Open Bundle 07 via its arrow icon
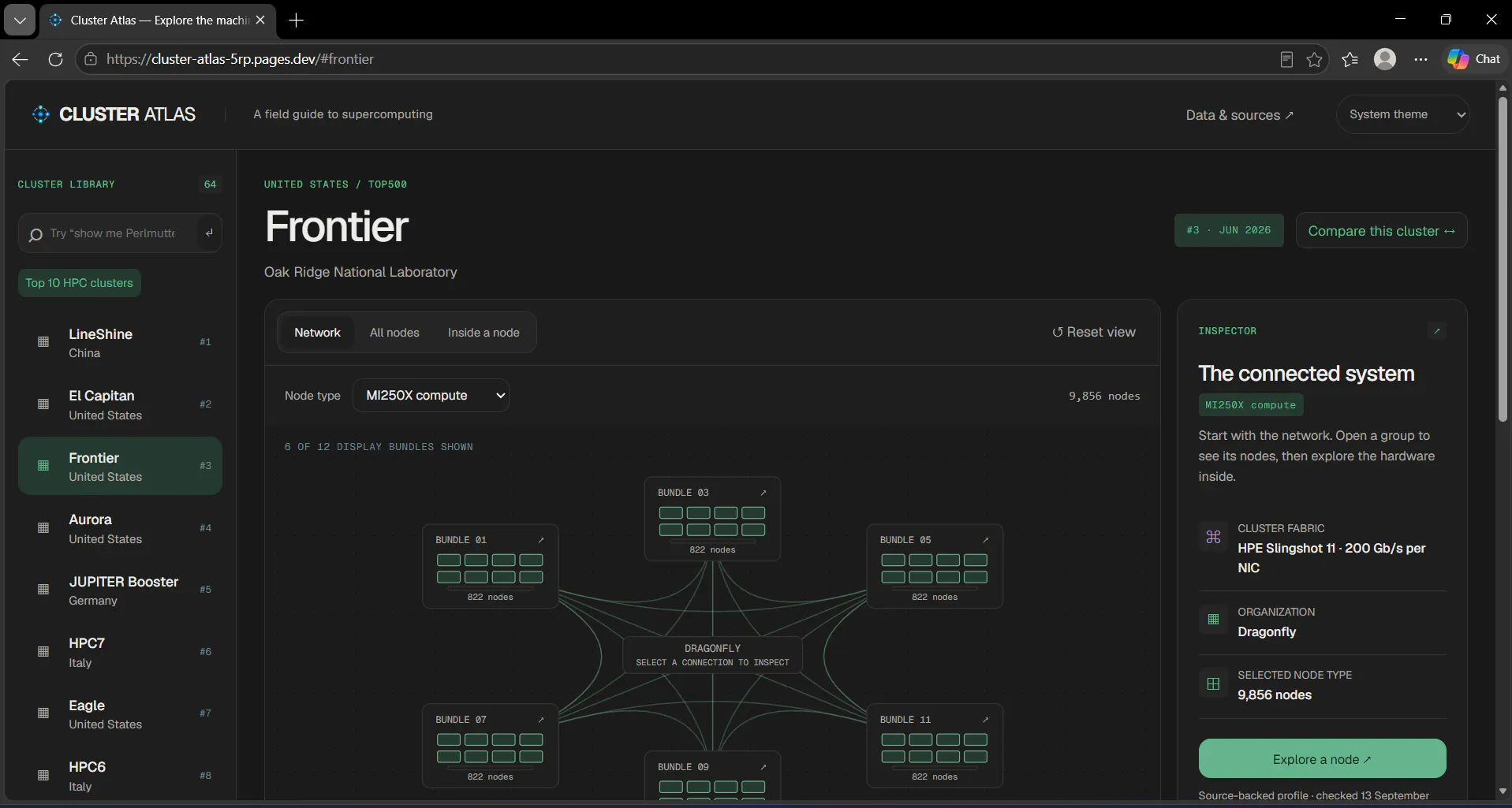The height and width of the screenshot is (808, 1512). 541,720
